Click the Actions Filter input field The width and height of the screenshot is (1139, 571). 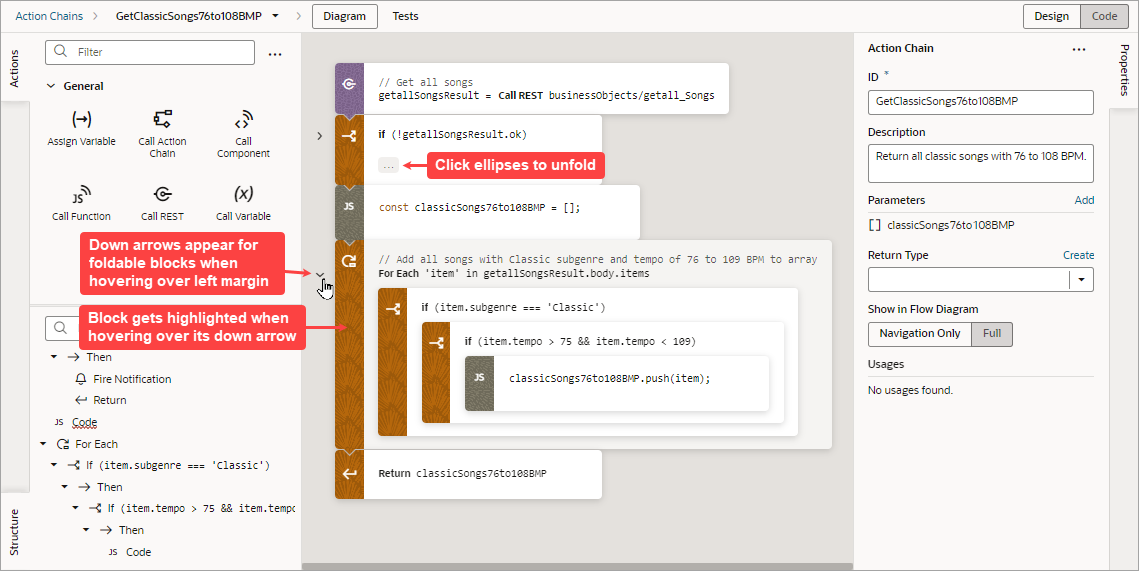click(x=150, y=52)
